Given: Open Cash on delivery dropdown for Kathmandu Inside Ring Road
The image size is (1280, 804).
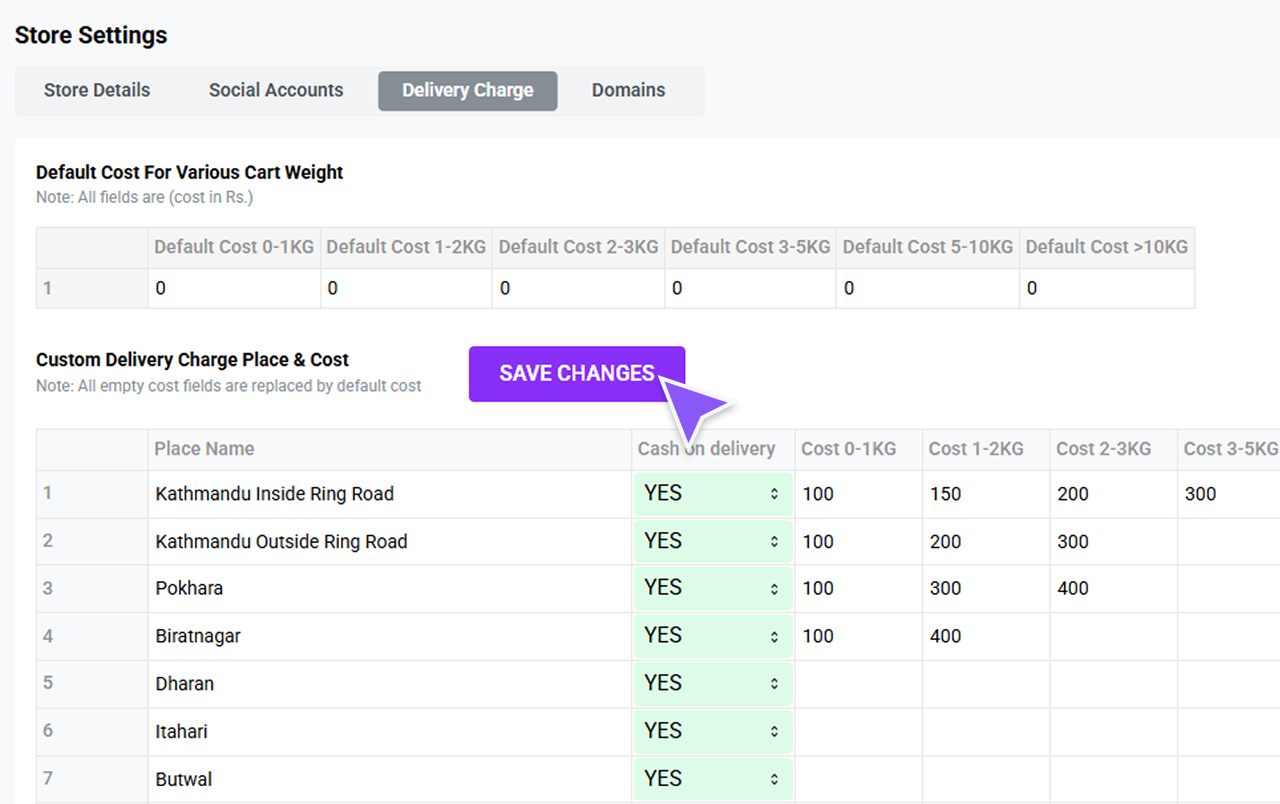Looking at the screenshot, I should coord(712,493).
